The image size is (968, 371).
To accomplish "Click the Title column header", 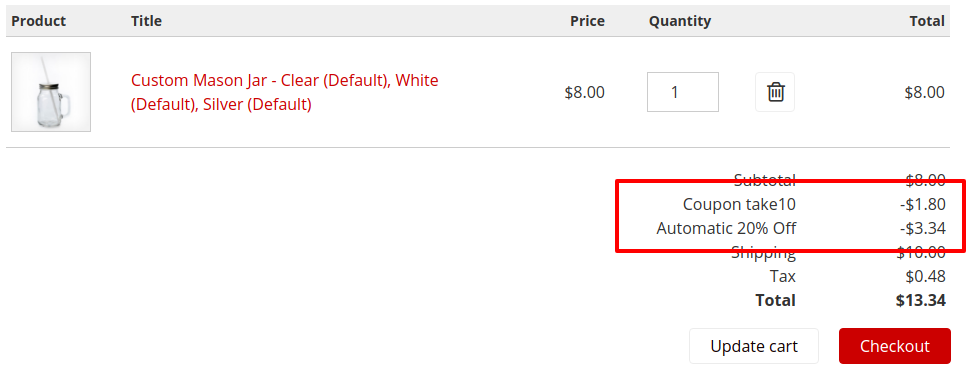I will click(x=146, y=21).
